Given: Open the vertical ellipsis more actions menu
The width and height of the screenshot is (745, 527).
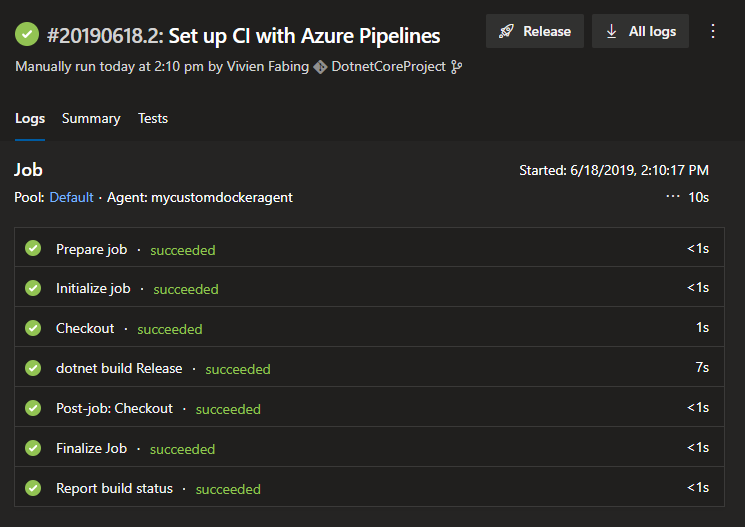Looking at the screenshot, I should point(713,31).
